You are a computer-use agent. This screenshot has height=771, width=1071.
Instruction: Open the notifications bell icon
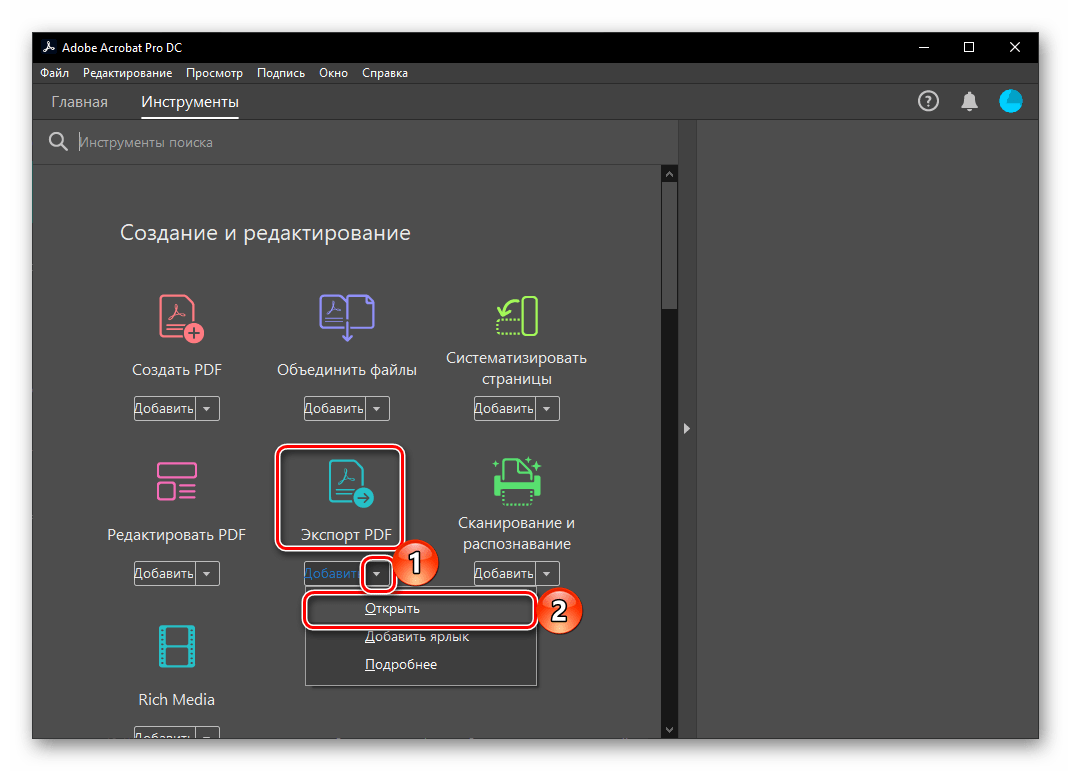pos(969,102)
